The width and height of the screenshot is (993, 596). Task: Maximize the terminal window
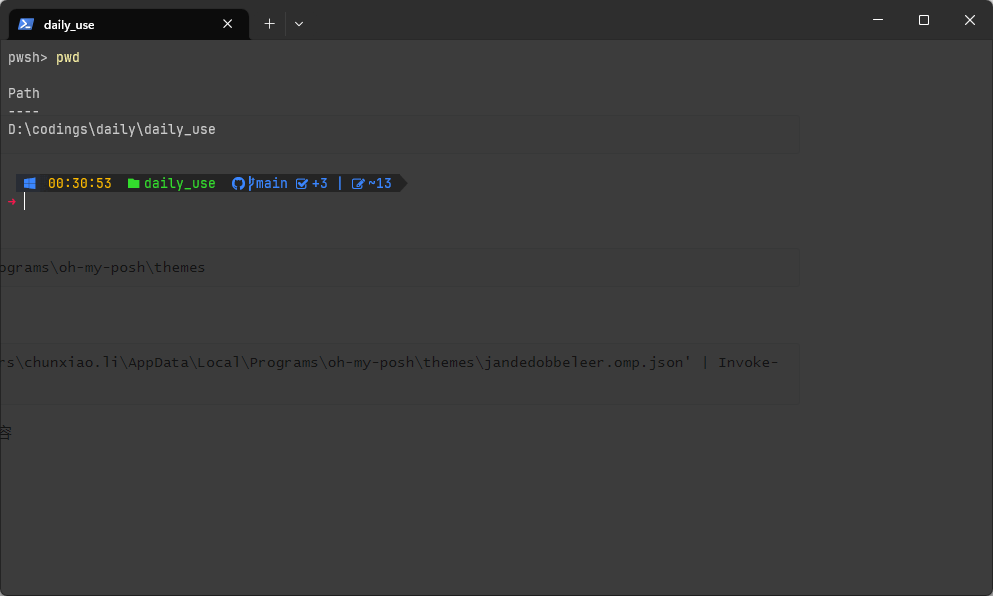[924, 20]
